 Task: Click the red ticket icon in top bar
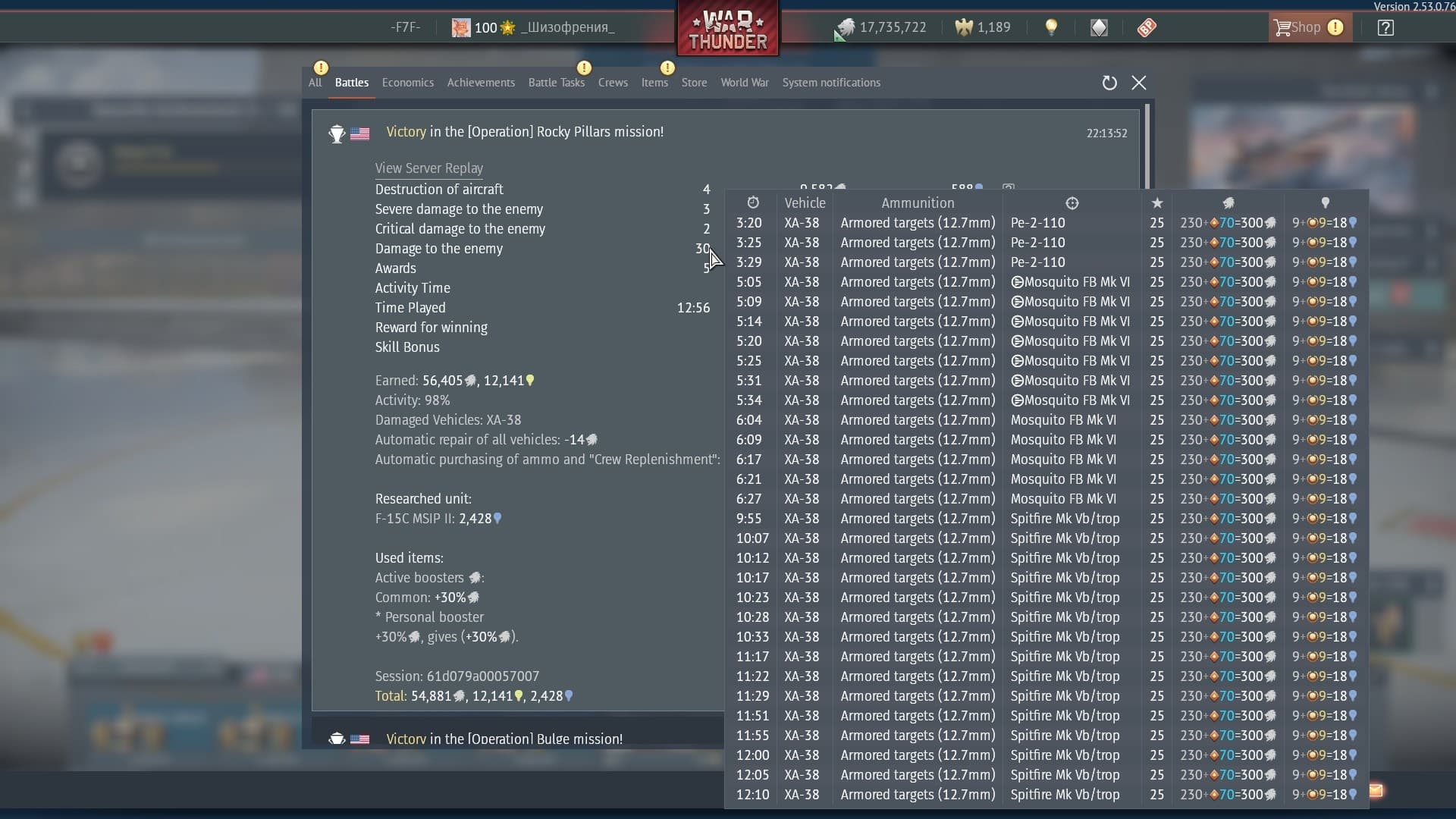point(1147,27)
